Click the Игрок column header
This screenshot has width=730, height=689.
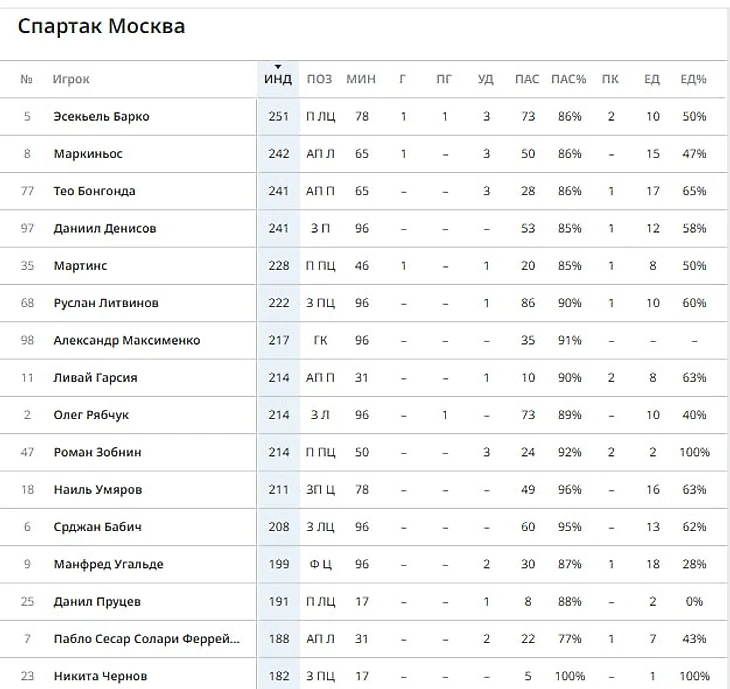pyautogui.click(x=71, y=79)
